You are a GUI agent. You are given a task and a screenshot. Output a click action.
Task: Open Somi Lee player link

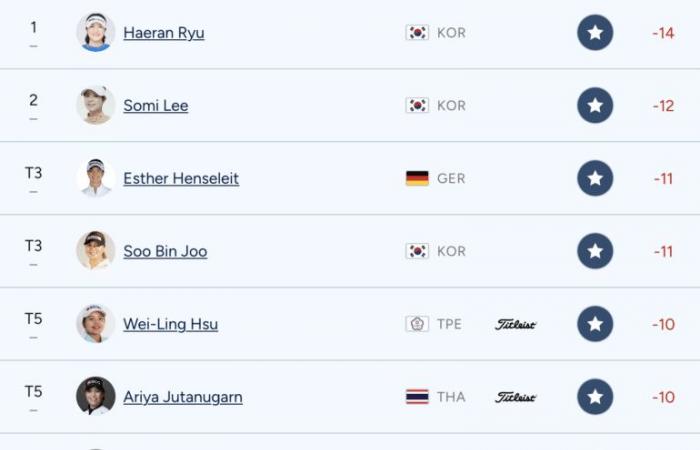(156, 105)
